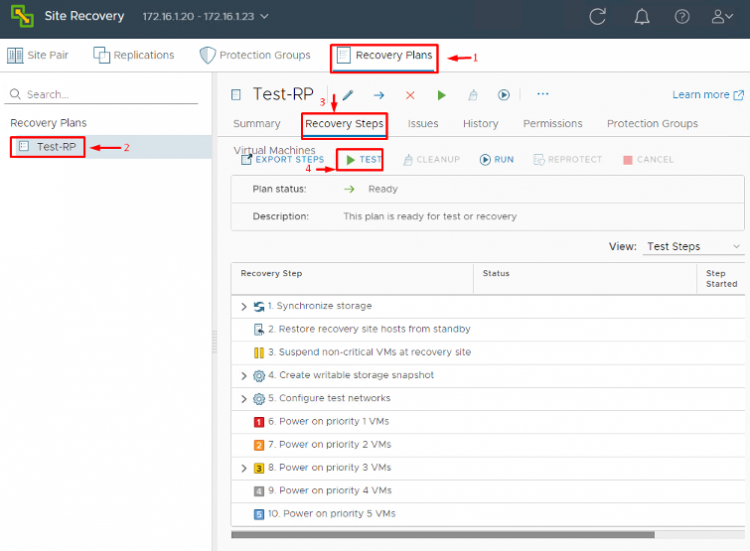Open the Issues tab
Screen dimensions: 750x551
423,123
